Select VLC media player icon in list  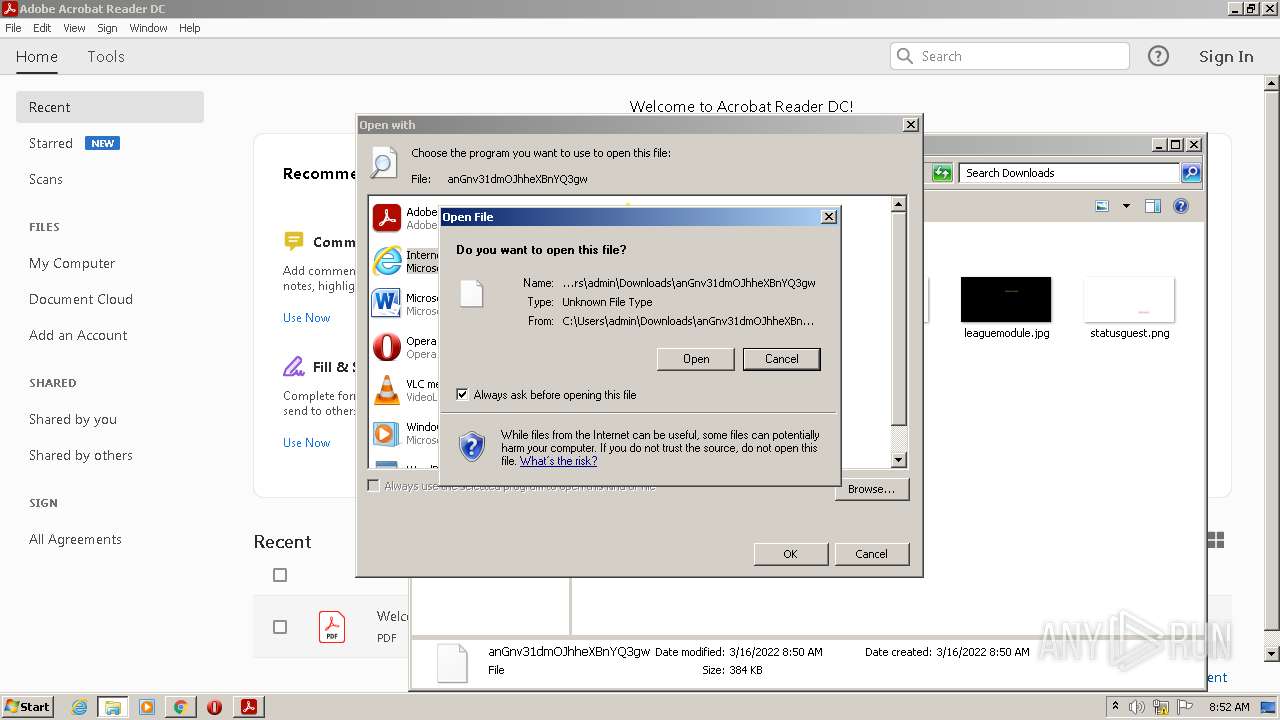pos(387,390)
